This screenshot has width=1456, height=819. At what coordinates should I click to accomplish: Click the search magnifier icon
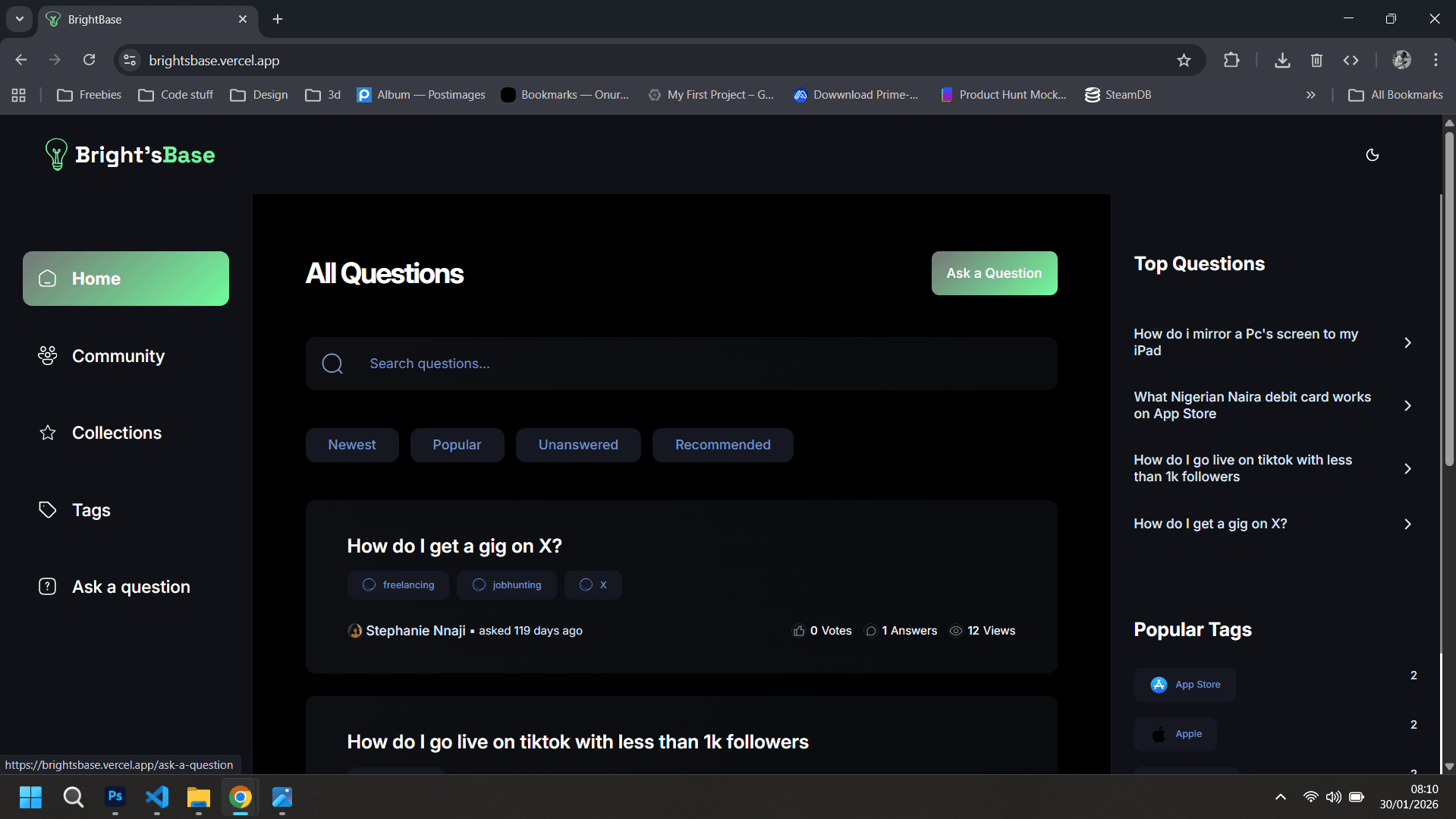332,363
